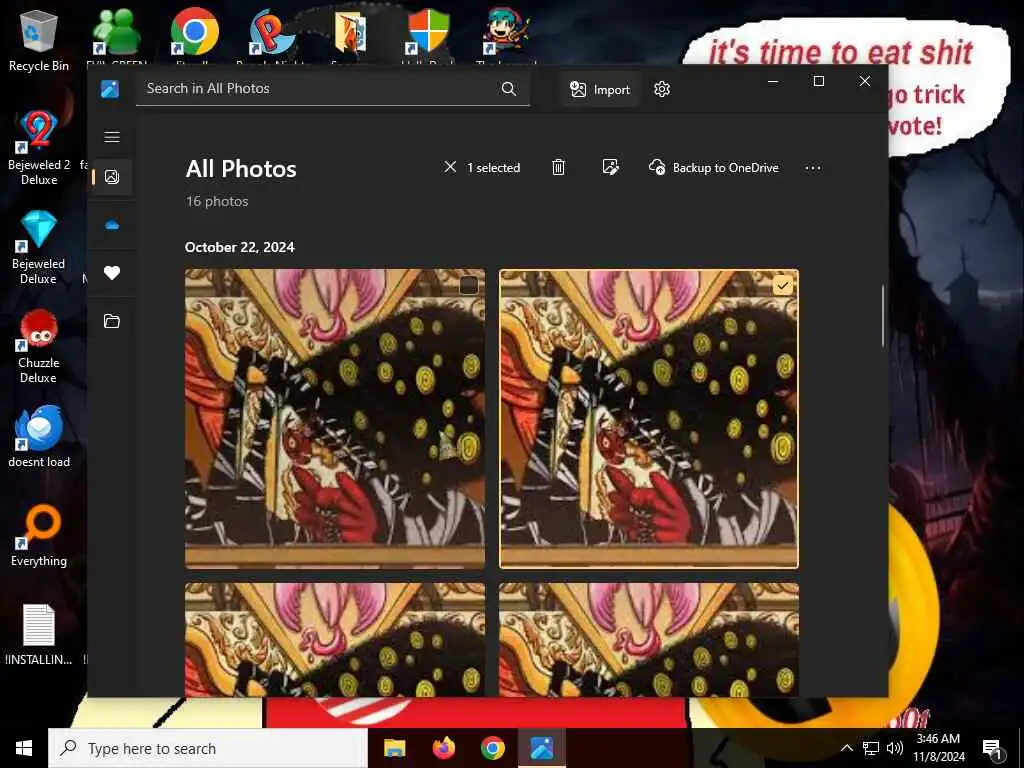Open the Photos navigation hamburger menu
This screenshot has width=1024, height=768.
pyautogui.click(x=112, y=136)
